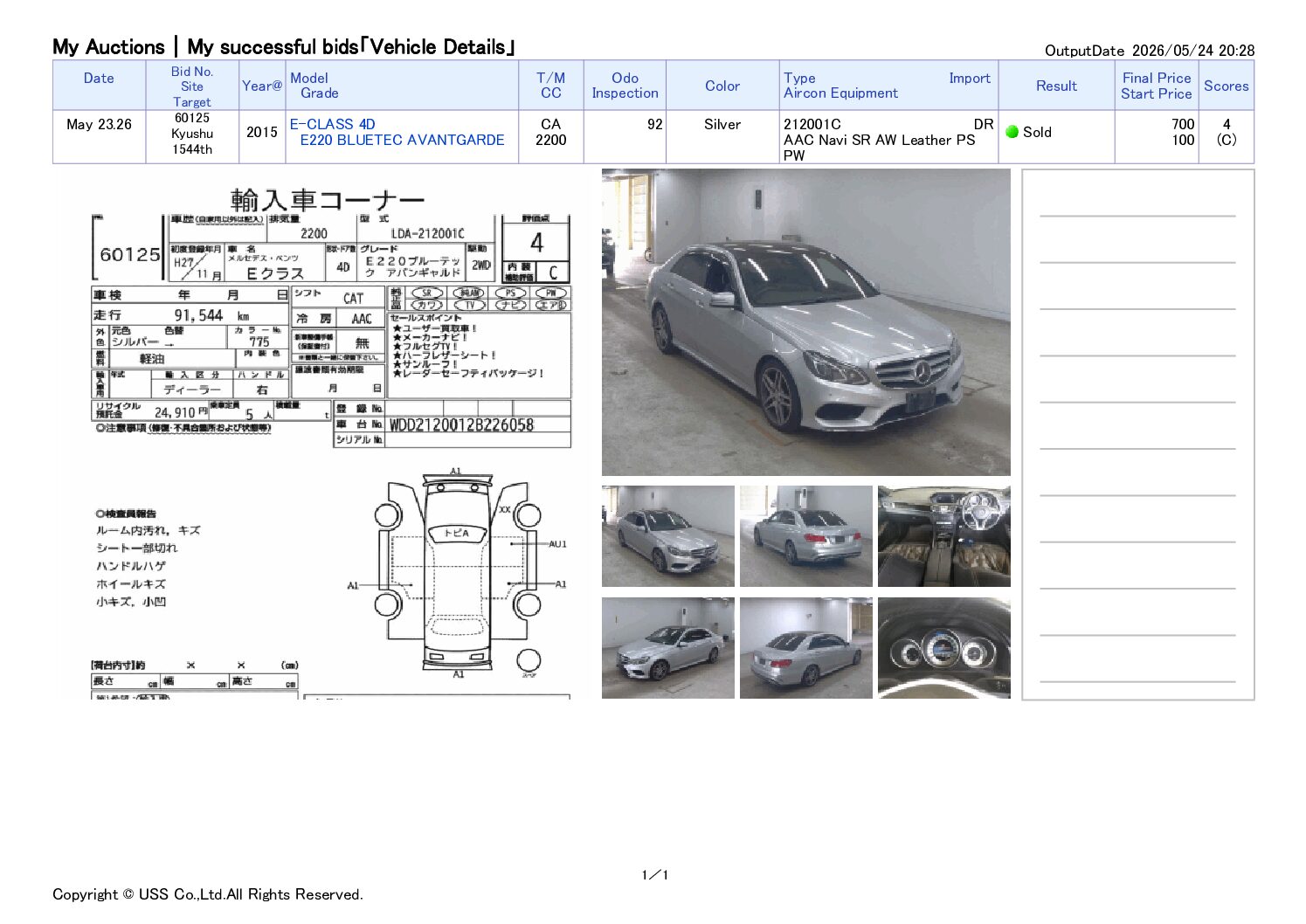Click the mileage 91,544 km on the auction sheet

(x=211, y=314)
